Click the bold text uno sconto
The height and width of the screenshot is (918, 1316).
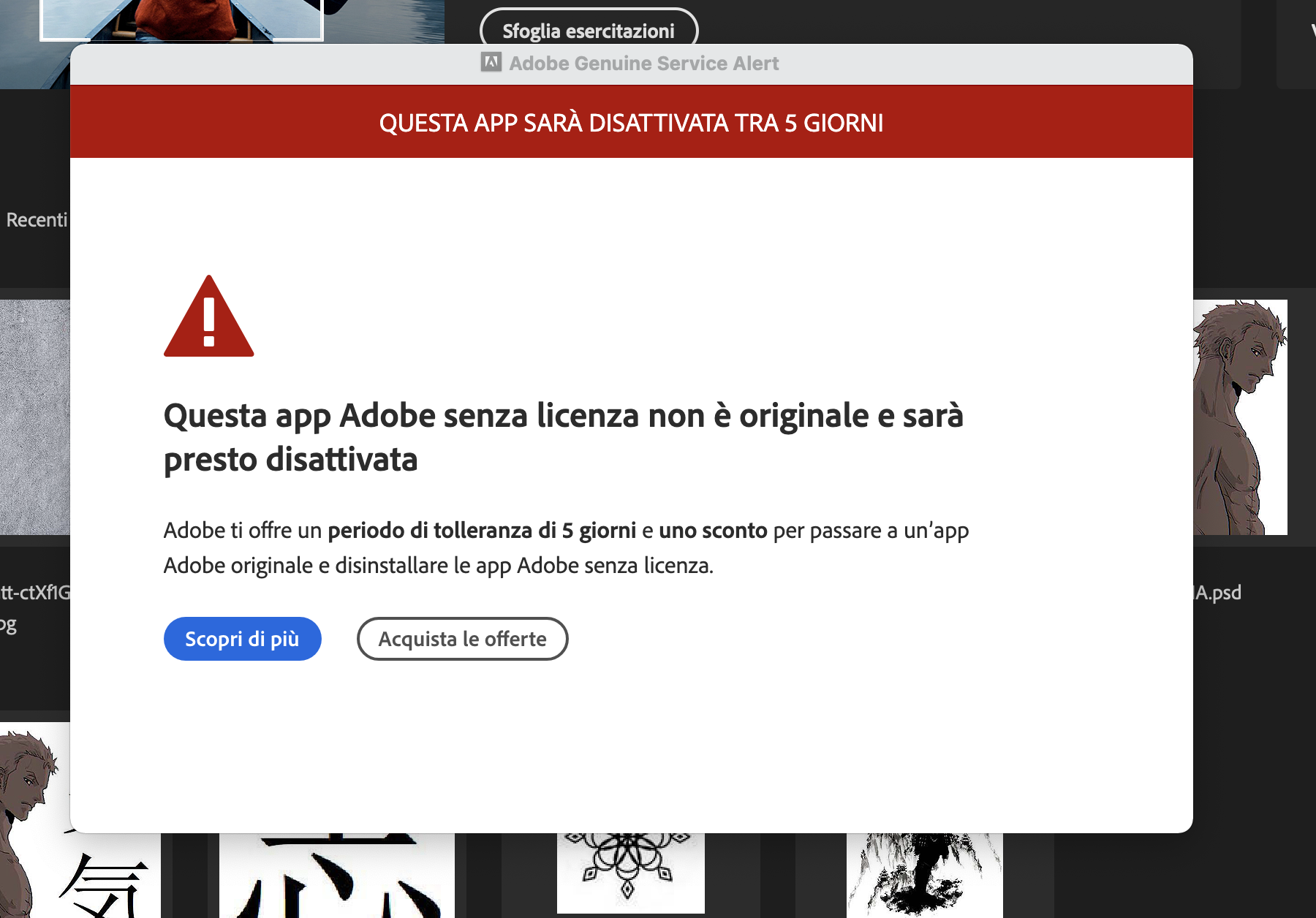click(713, 530)
